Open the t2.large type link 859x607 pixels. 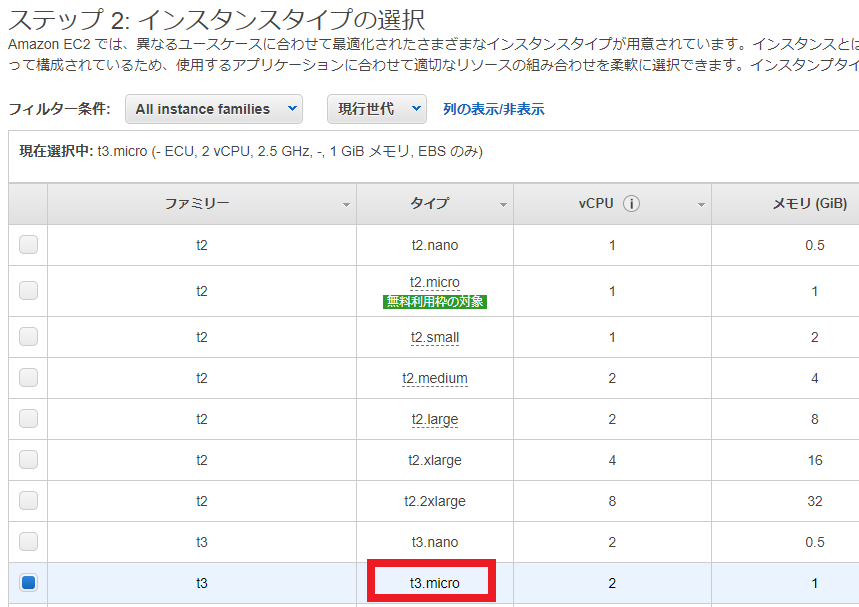(435, 420)
